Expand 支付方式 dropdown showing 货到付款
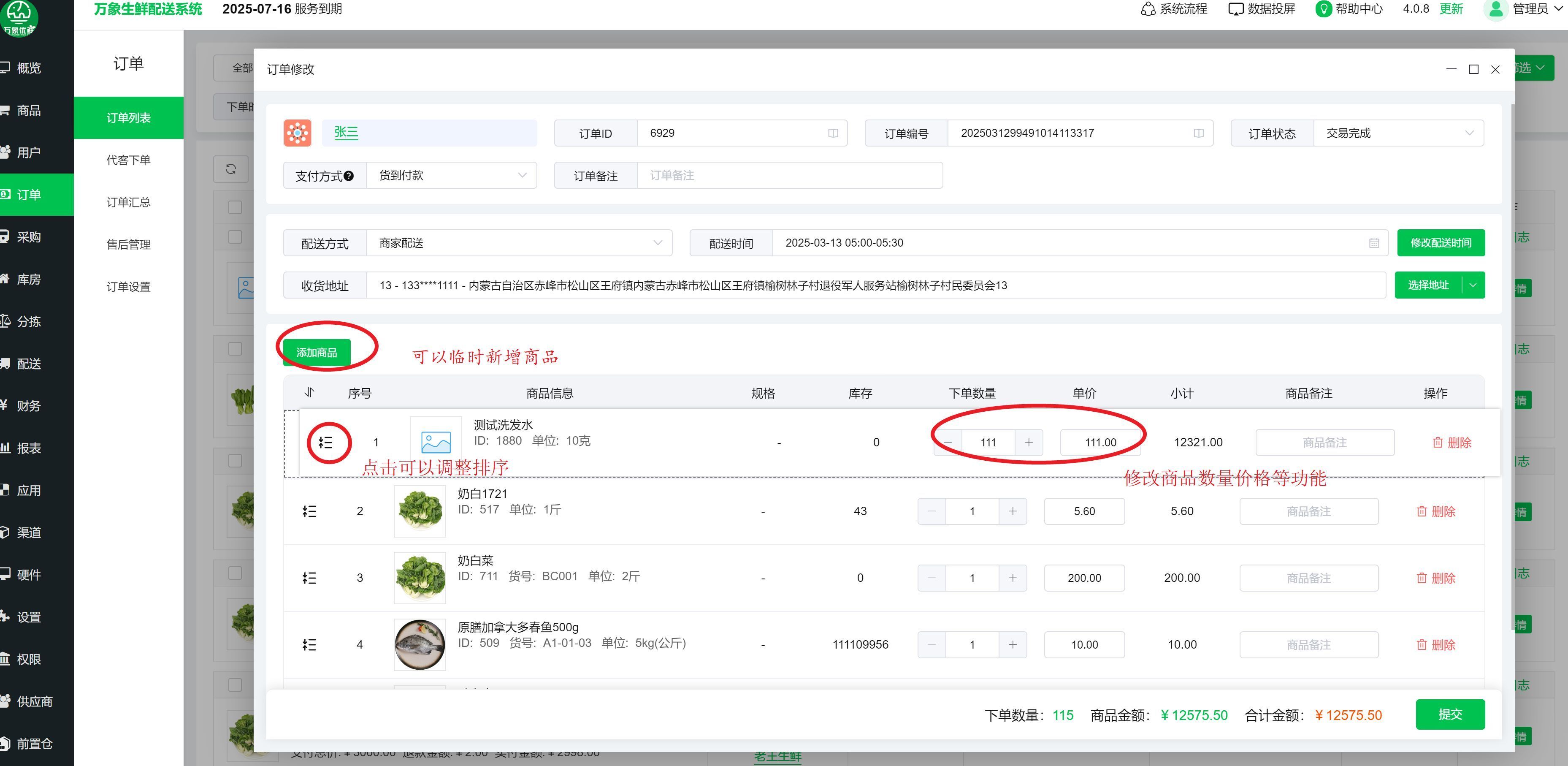 (451, 175)
